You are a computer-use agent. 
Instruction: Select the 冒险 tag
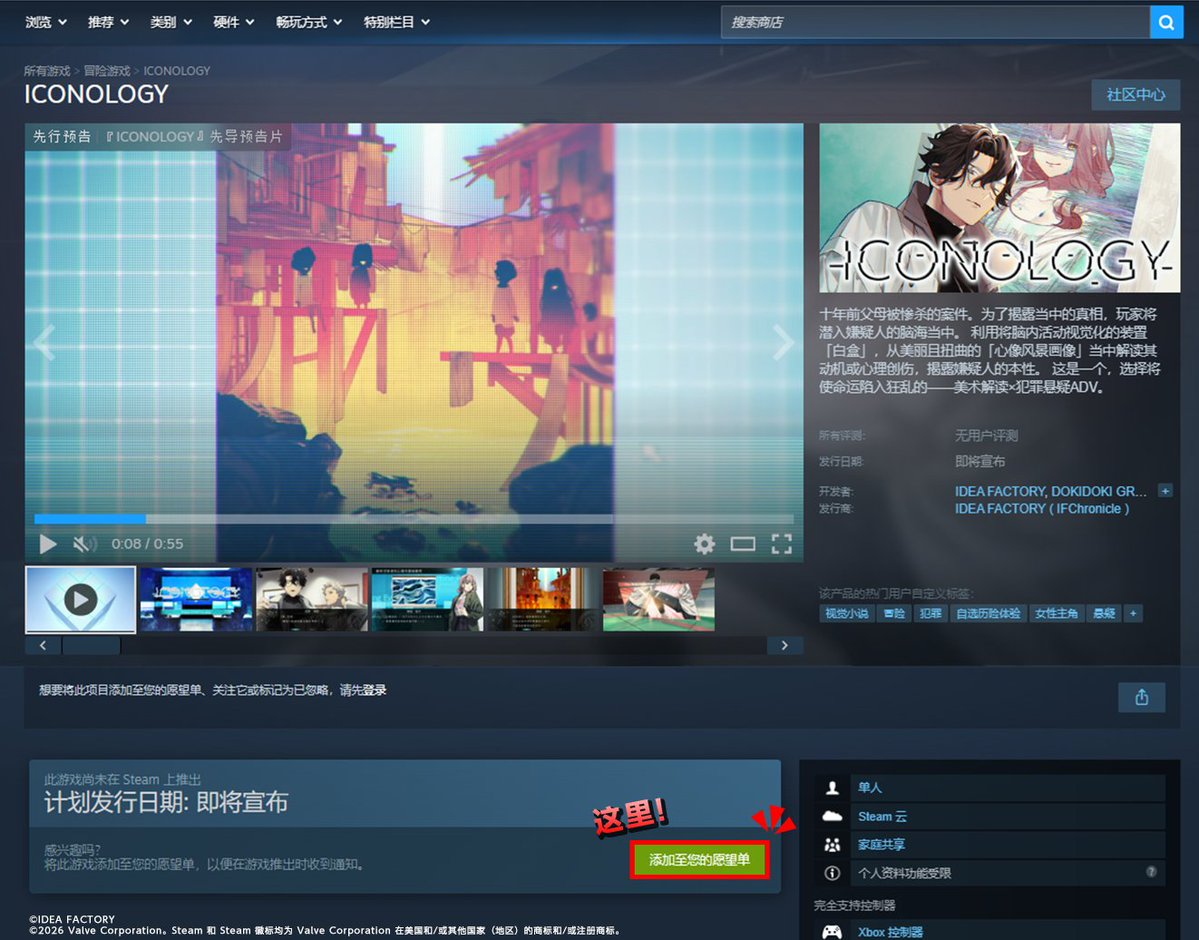[x=894, y=613]
